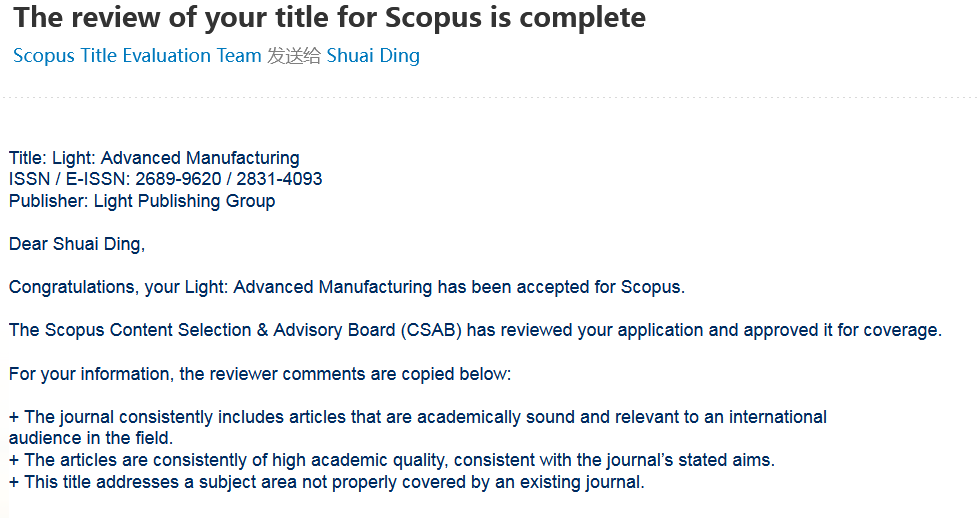This screenshot has width=979, height=518.
Task: Click the email subject heading
Action: click(329, 18)
